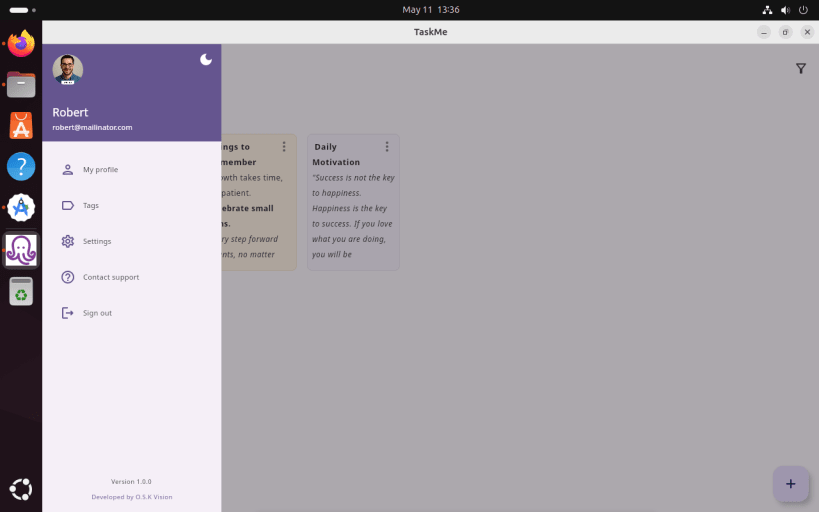Follow the Developed by O.S.K Vision link
The width and height of the screenshot is (819, 512).
[132, 497]
